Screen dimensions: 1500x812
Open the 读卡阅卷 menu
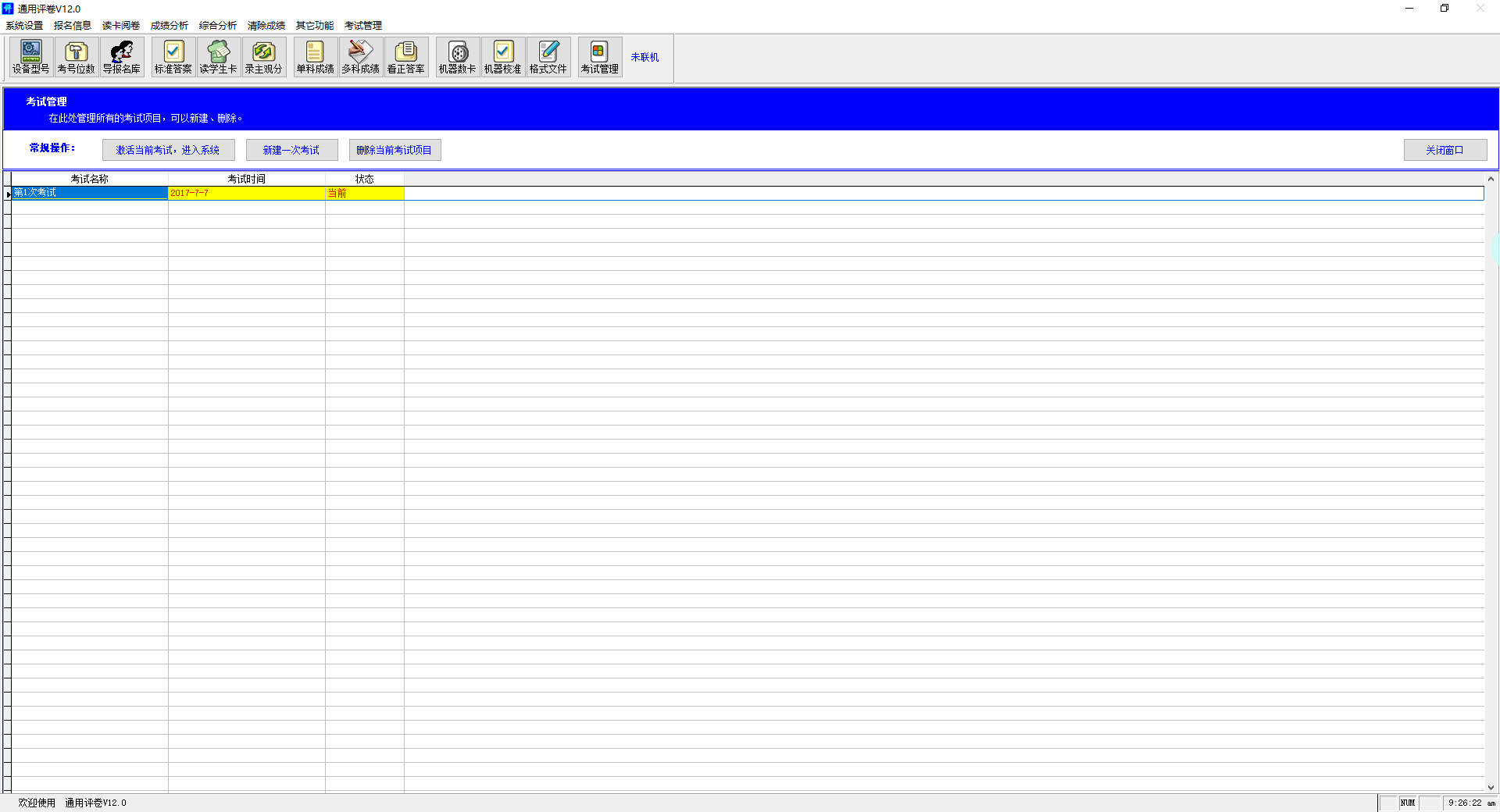tap(121, 26)
